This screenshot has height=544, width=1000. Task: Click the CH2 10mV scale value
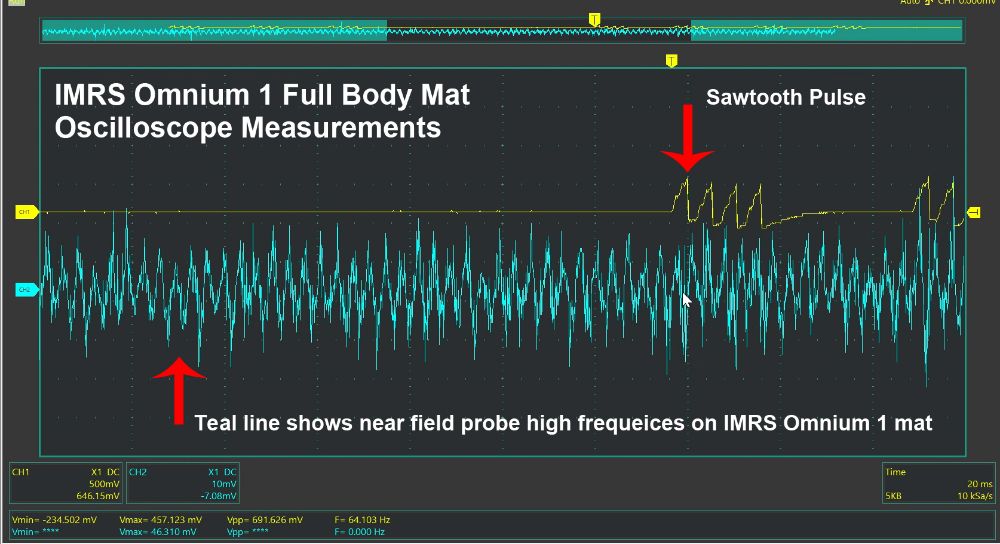pyautogui.click(x=224, y=483)
